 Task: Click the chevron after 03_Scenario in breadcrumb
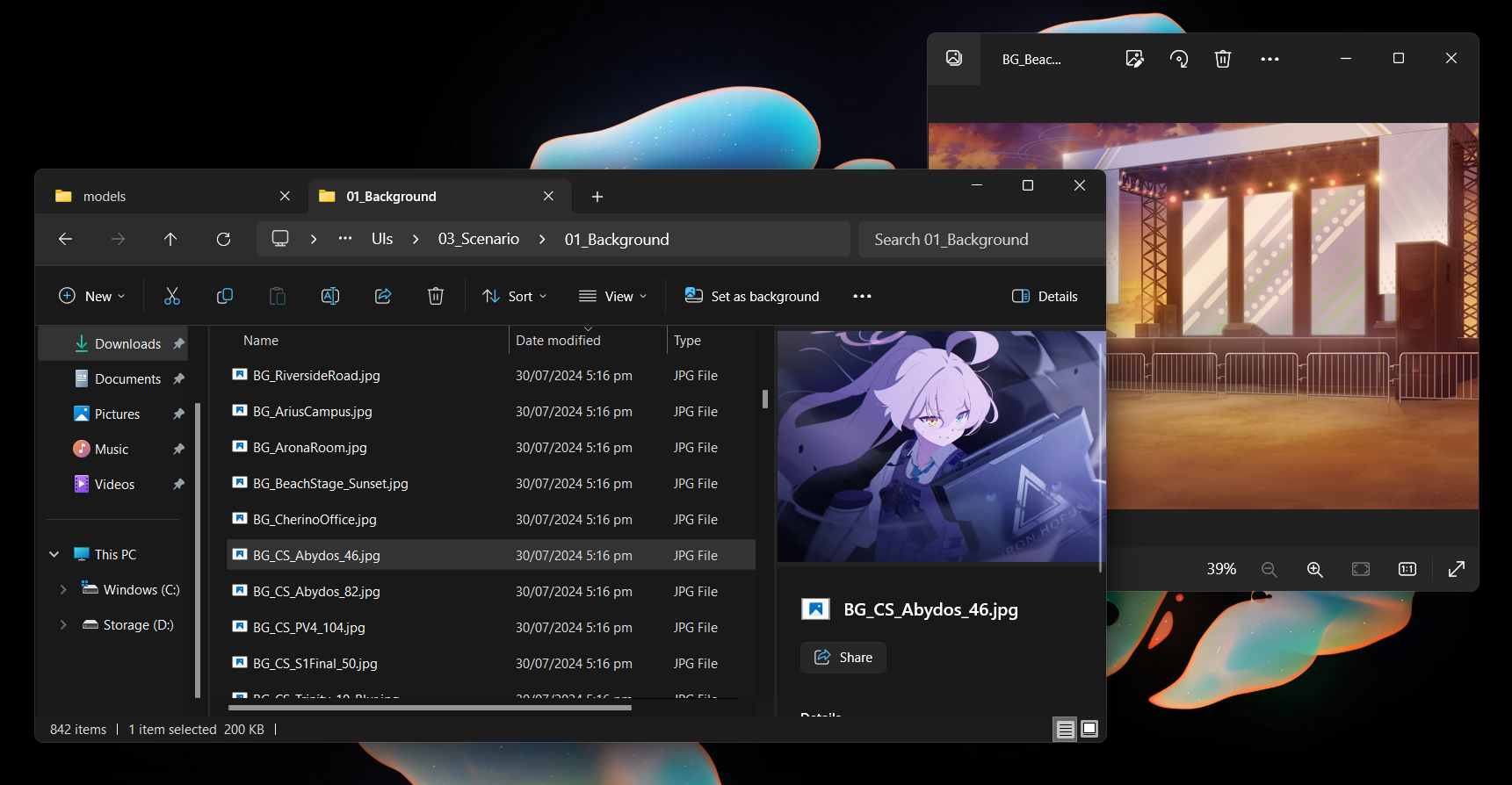point(542,239)
